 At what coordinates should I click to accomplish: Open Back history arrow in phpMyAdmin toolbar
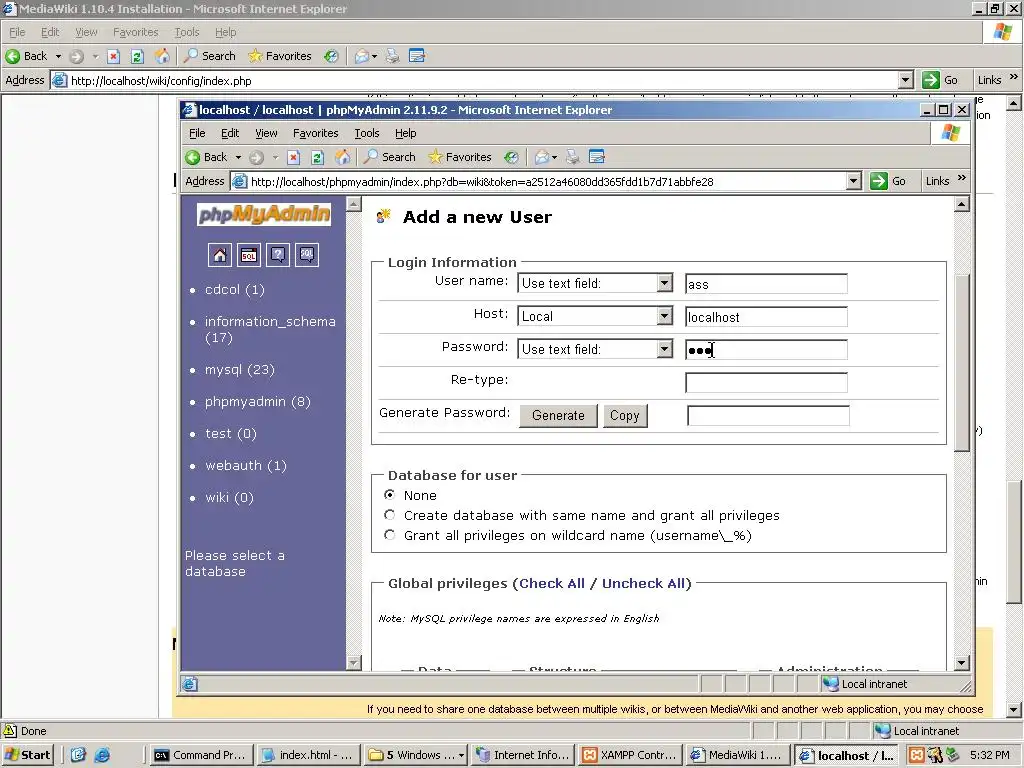[238, 157]
